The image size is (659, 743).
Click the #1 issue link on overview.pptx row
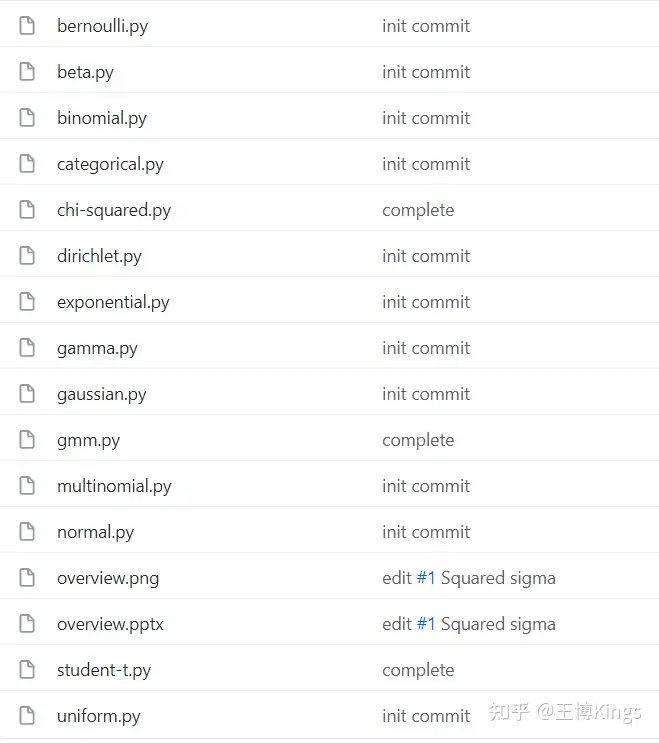(426, 624)
